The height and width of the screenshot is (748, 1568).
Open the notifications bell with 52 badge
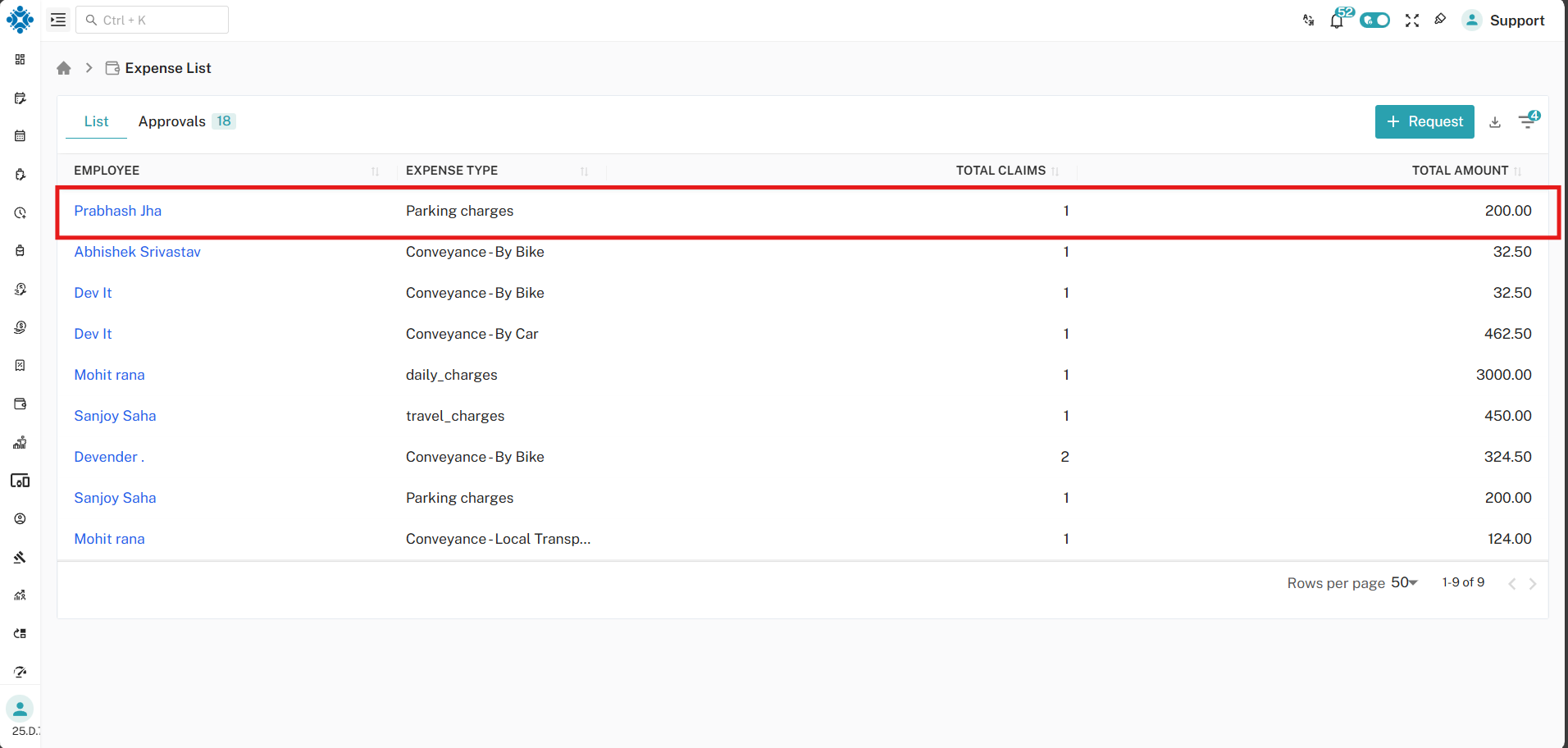click(1337, 21)
